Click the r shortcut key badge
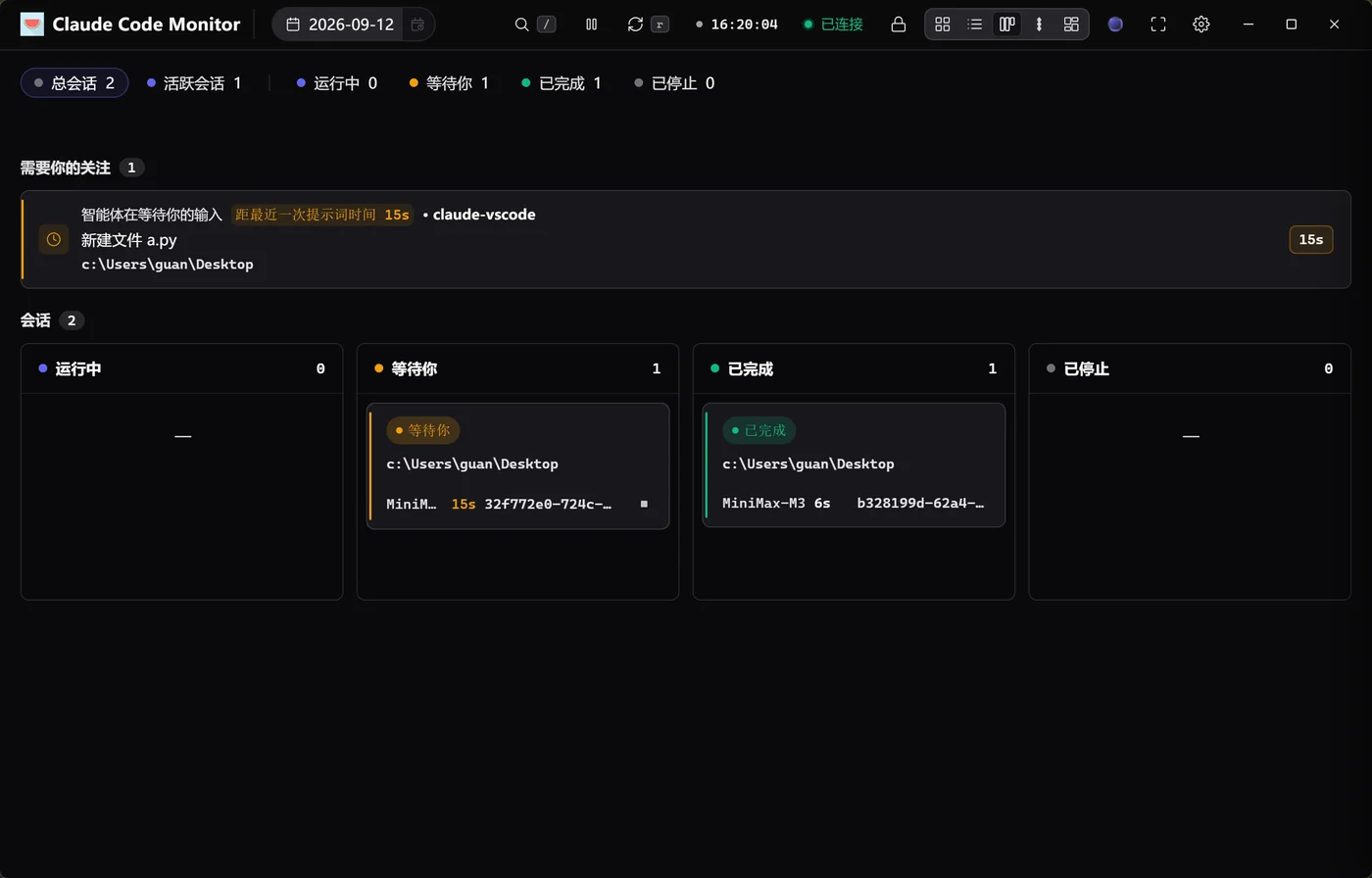 (660, 24)
